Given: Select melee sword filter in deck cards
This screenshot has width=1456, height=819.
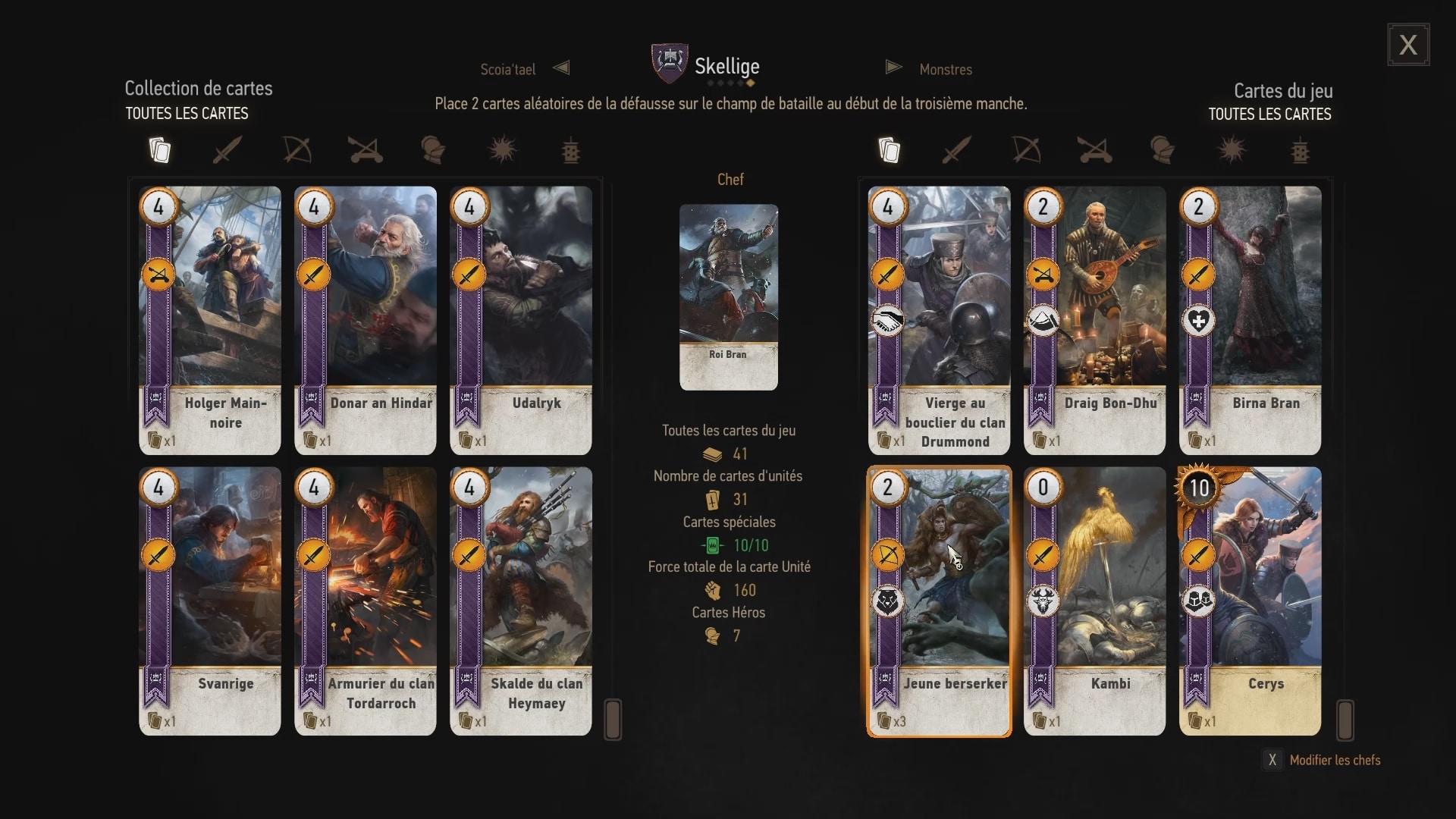Looking at the screenshot, I should [956, 150].
